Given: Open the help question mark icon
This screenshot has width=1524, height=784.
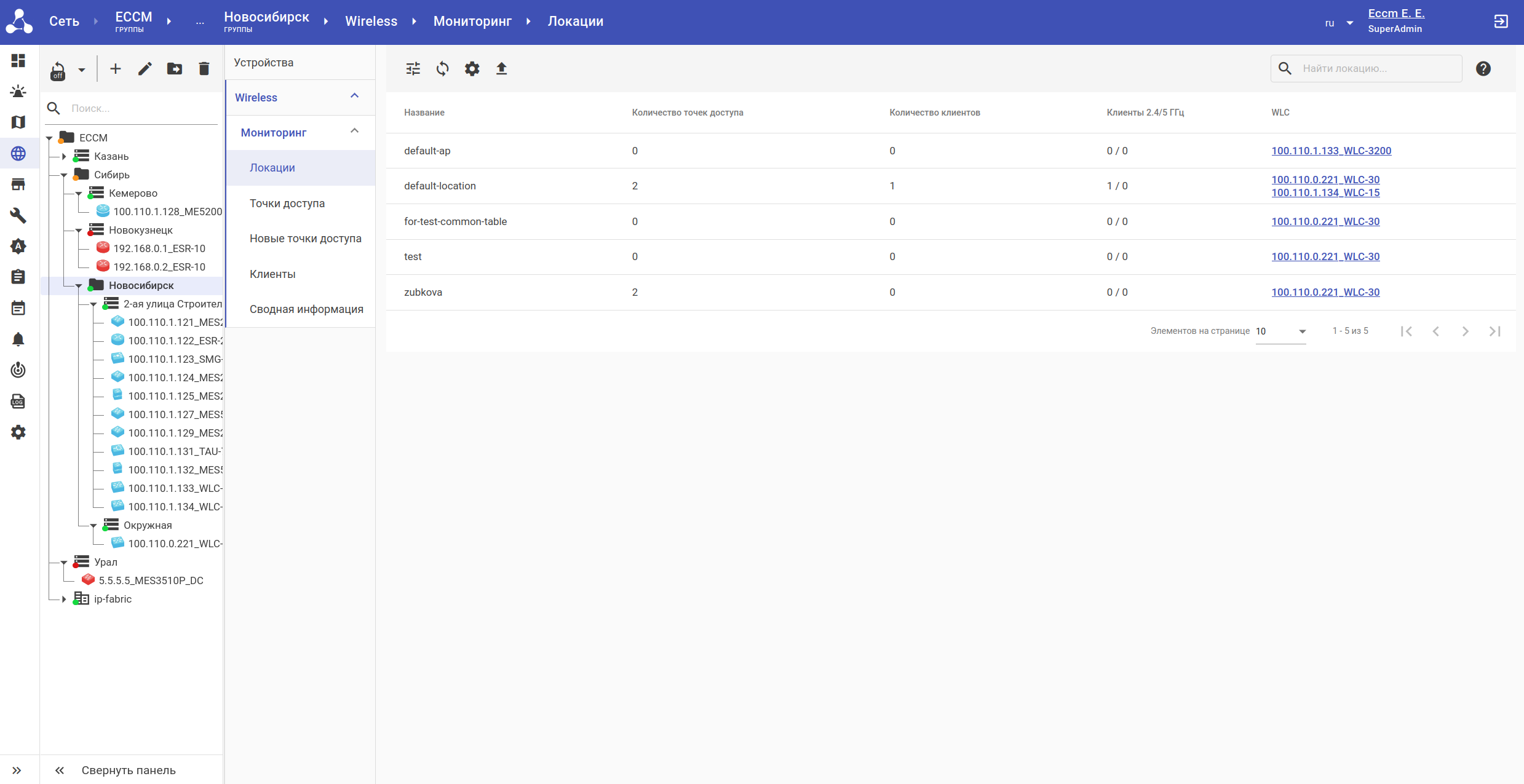Looking at the screenshot, I should pyautogui.click(x=1483, y=69).
